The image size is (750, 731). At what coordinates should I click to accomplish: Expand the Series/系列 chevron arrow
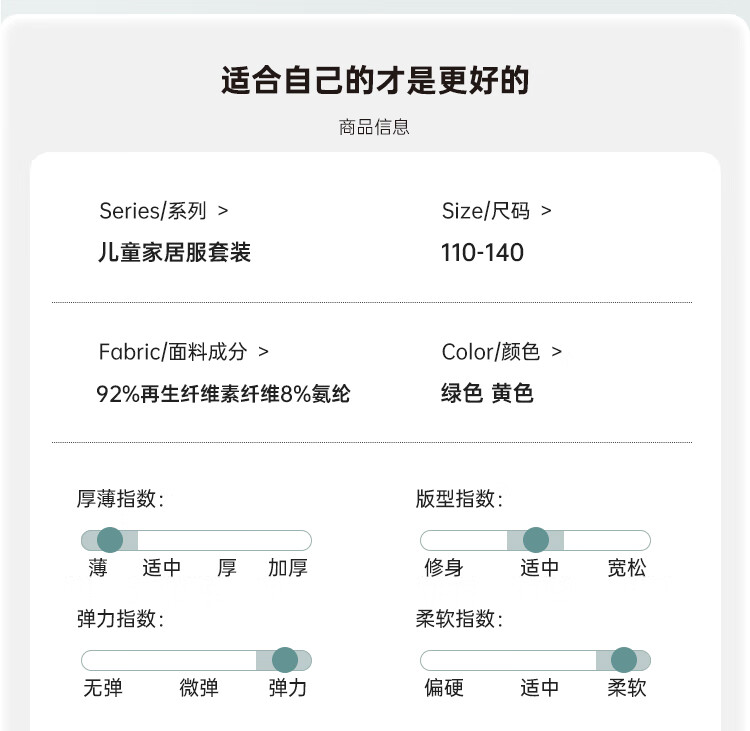coord(223,210)
